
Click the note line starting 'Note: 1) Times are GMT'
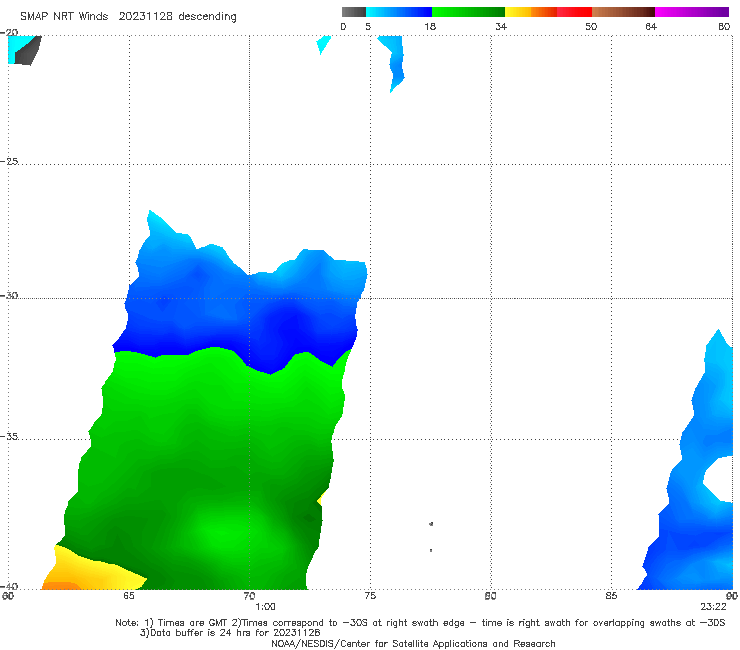tap(420, 623)
